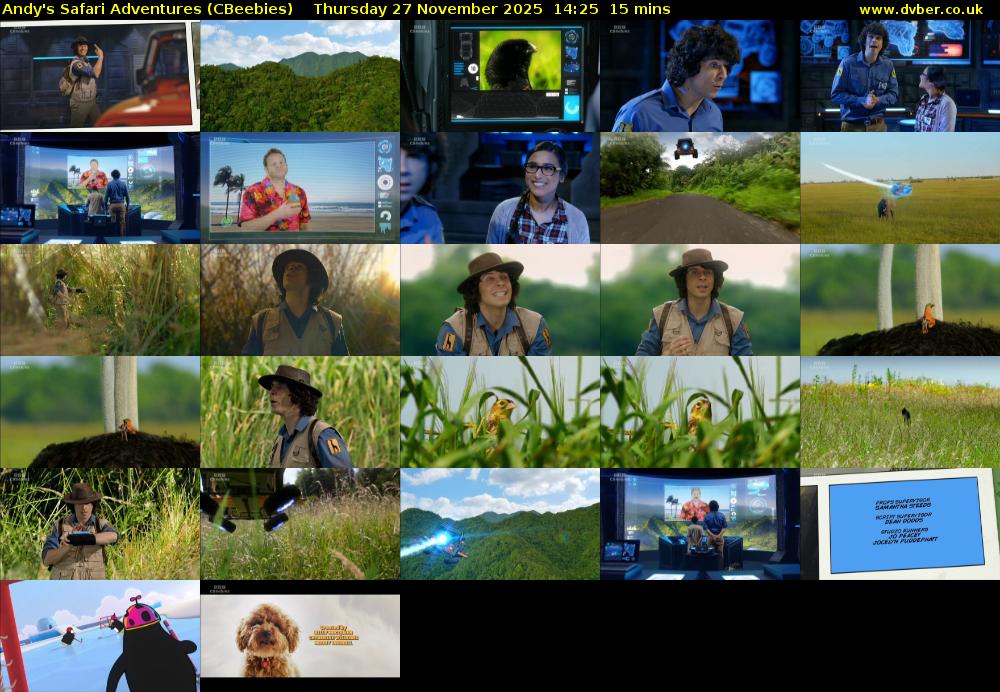Open thumbnail of blue streak over mountains
Image resolution: width=1000 pixels, height=692 pixels.
pos(500,524)
